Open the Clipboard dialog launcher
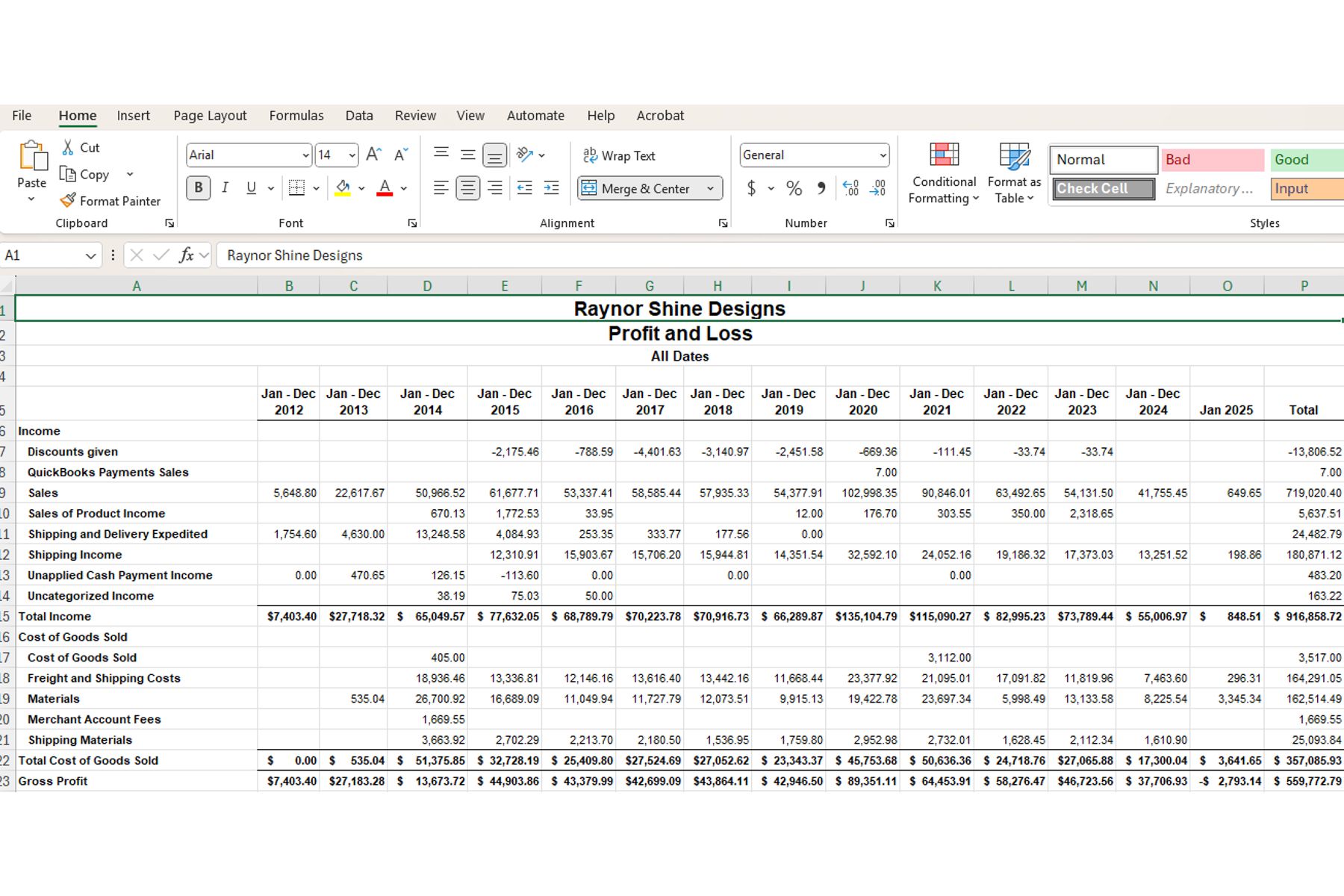 169,223
